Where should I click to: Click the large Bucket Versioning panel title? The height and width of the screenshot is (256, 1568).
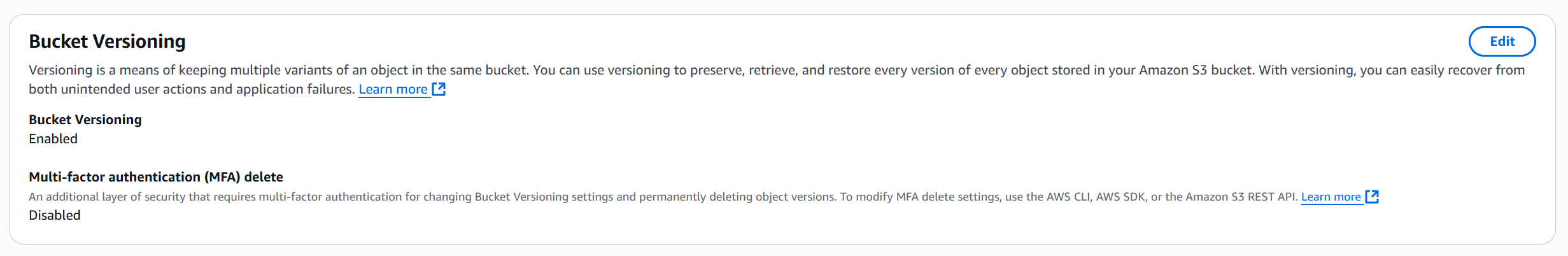pyautogui.click(x=107, y=41)
